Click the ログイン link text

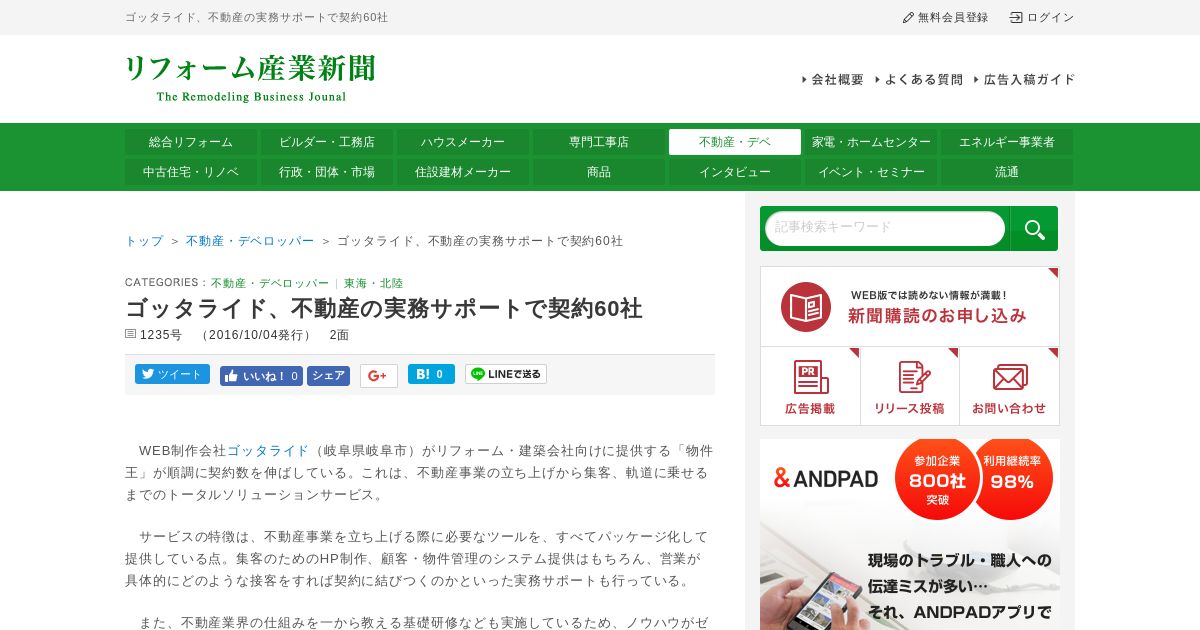tap(1050, 18)
